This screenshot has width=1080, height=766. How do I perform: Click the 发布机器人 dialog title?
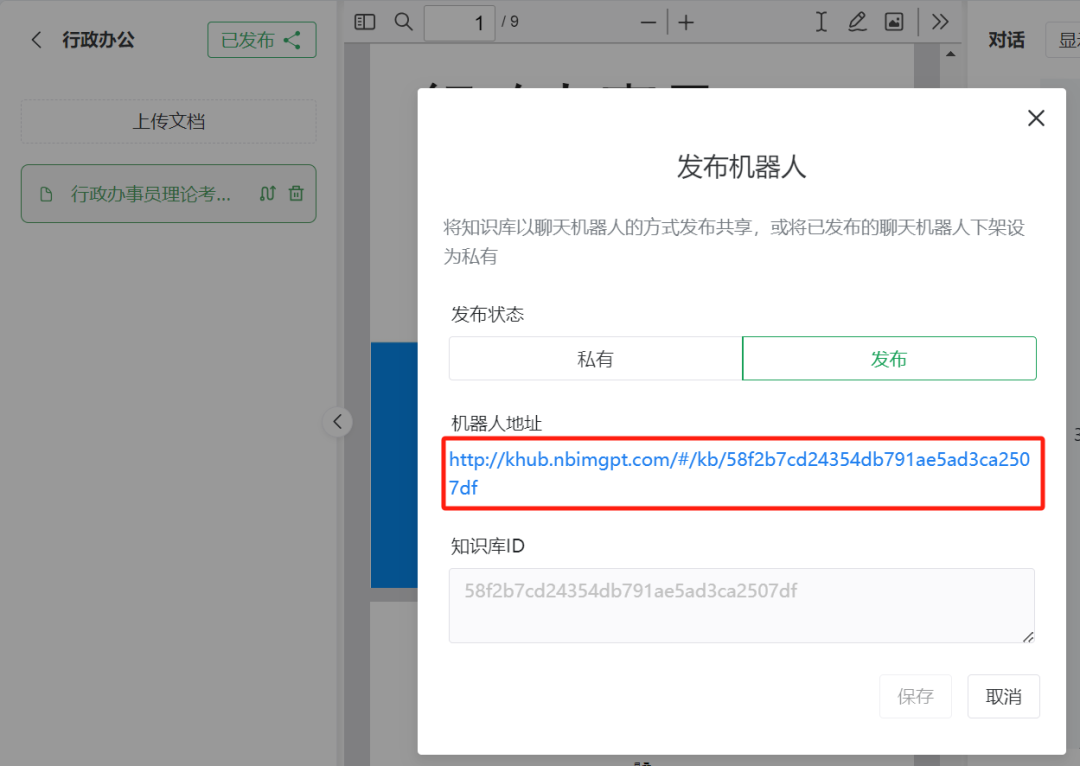741,167
